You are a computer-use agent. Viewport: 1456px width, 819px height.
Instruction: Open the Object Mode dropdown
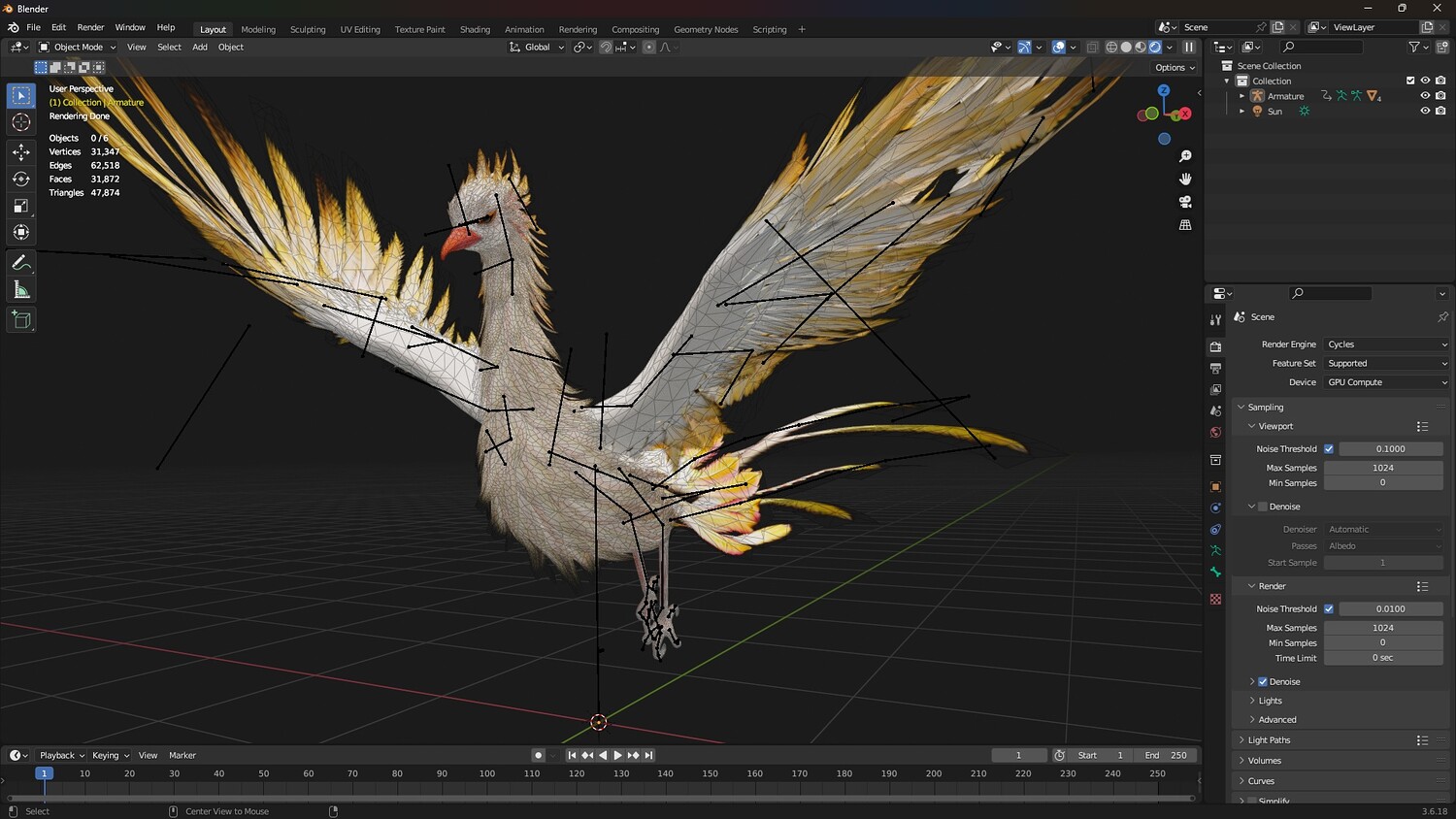[x=78, y=47]
